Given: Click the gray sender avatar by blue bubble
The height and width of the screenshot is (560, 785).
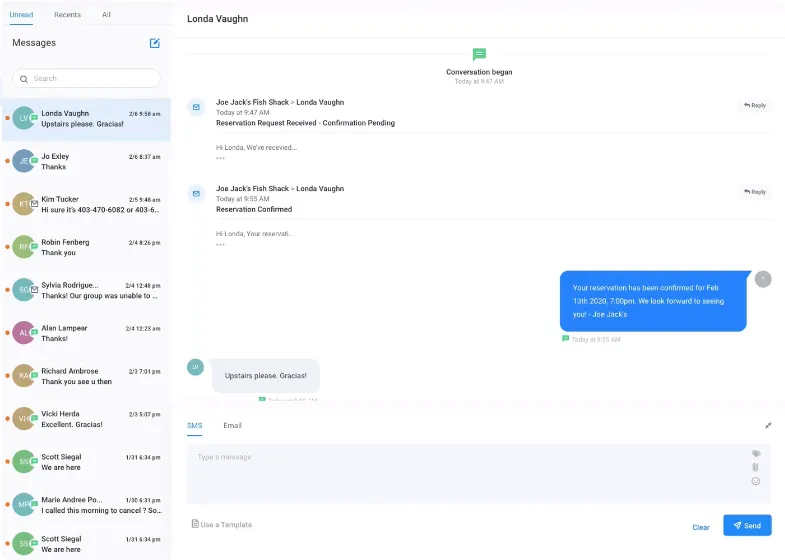Looking at the screenshot, I should pos(763,279).
